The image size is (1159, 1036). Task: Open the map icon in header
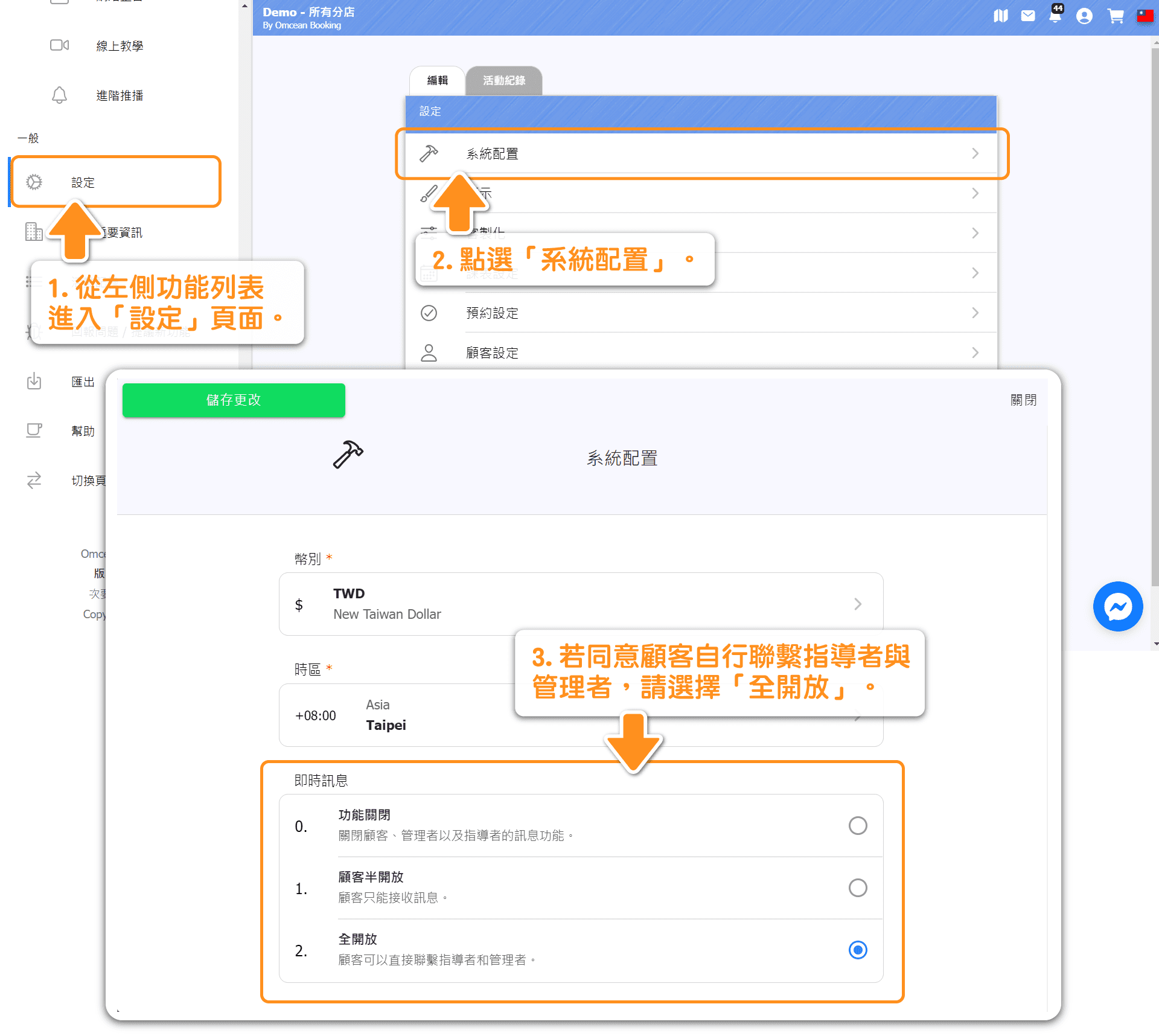[1000, 16]
